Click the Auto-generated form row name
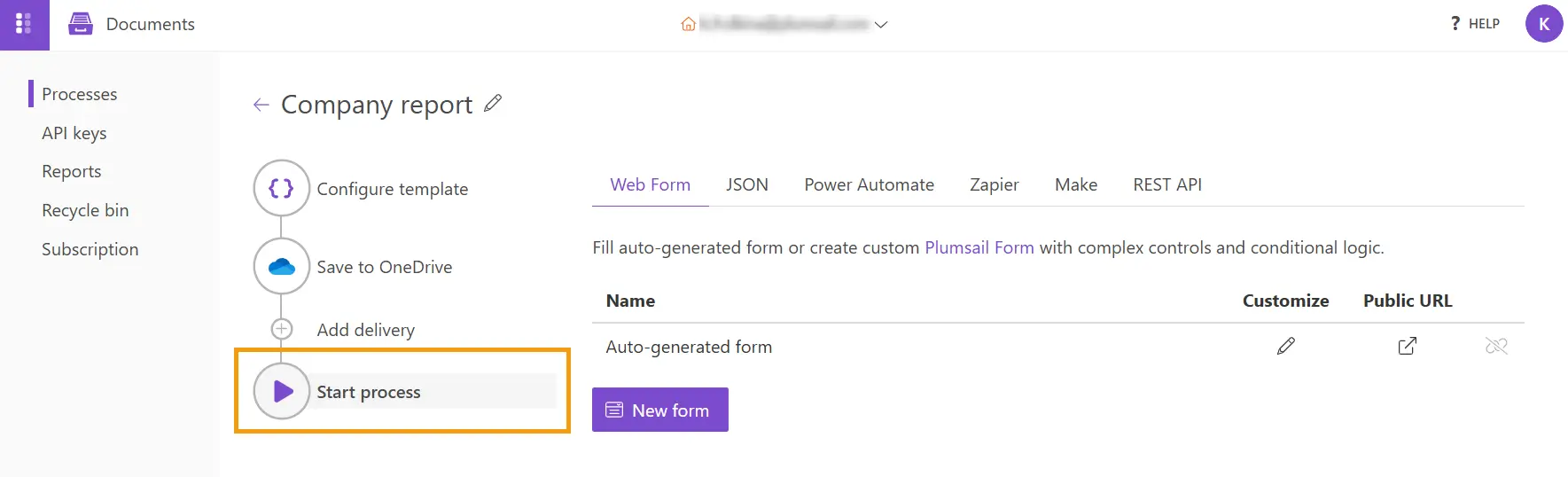 [x=689, y=347]
